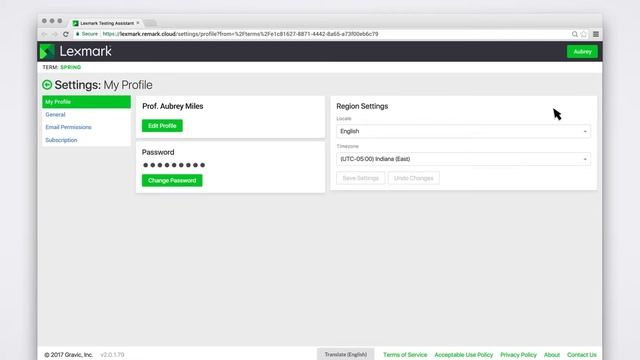The height and width of the screenshot is (360, 640).
Task: Open the About link in the footer
Action: [552, 355]
